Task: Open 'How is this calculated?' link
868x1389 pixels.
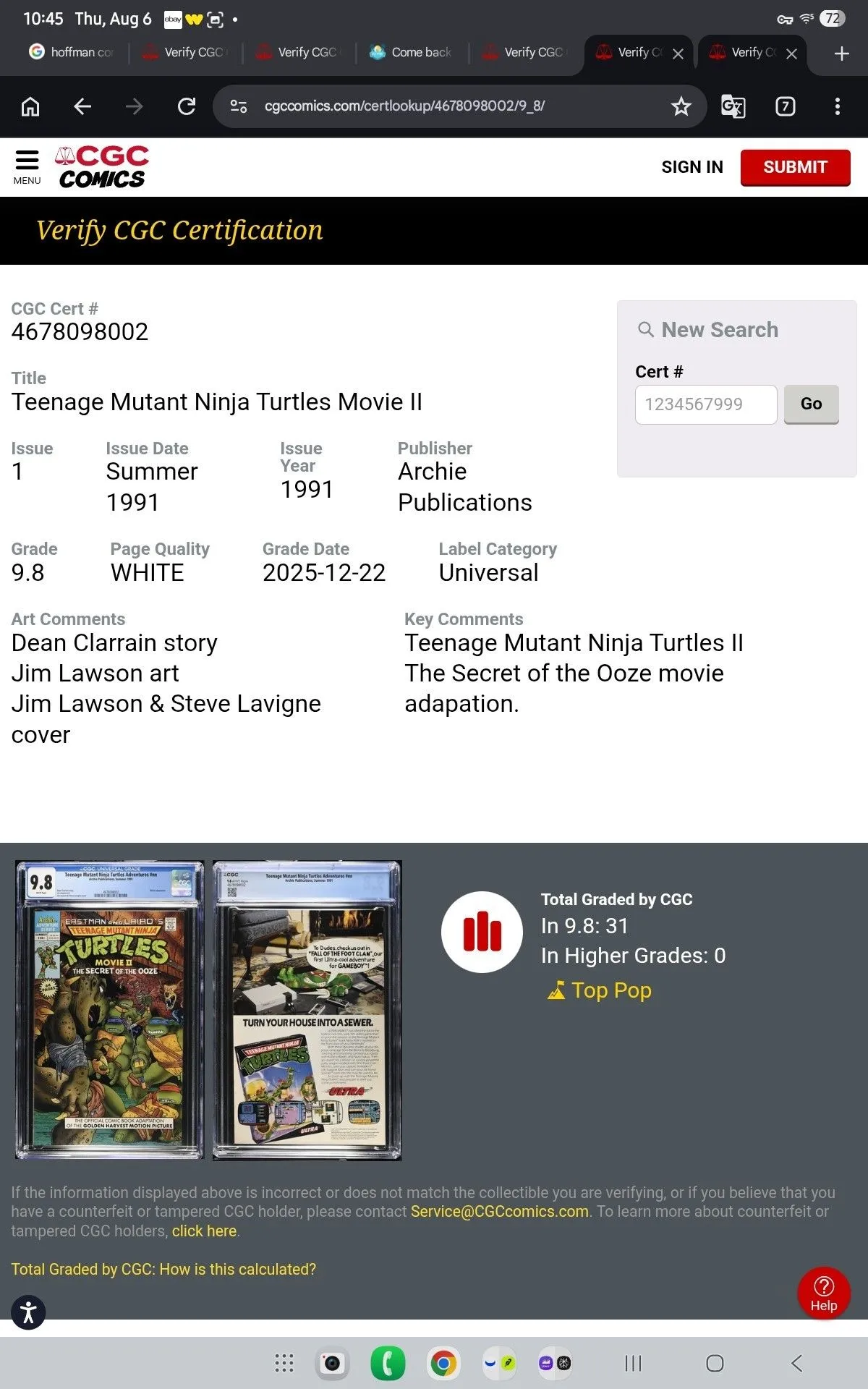Action: [163, 1269]
